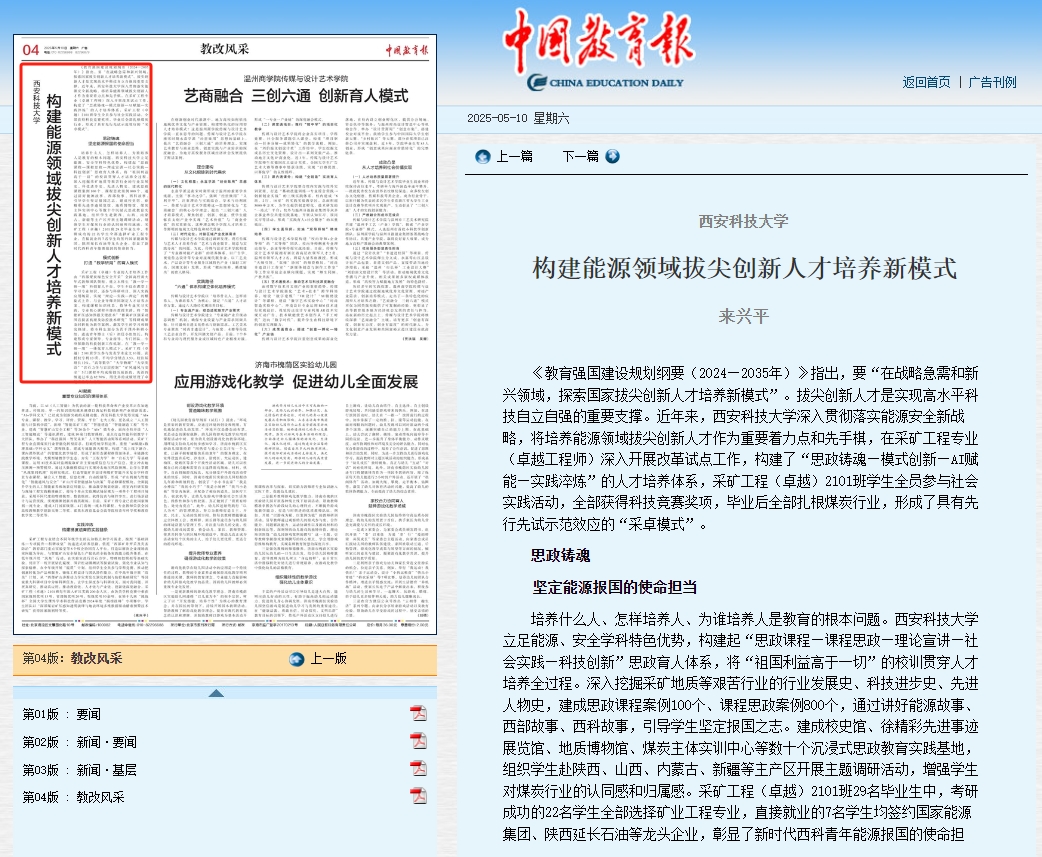Click the round arrow icon beside 上一篇
This screenshot has height=857, width=1042.
(483, 157)
